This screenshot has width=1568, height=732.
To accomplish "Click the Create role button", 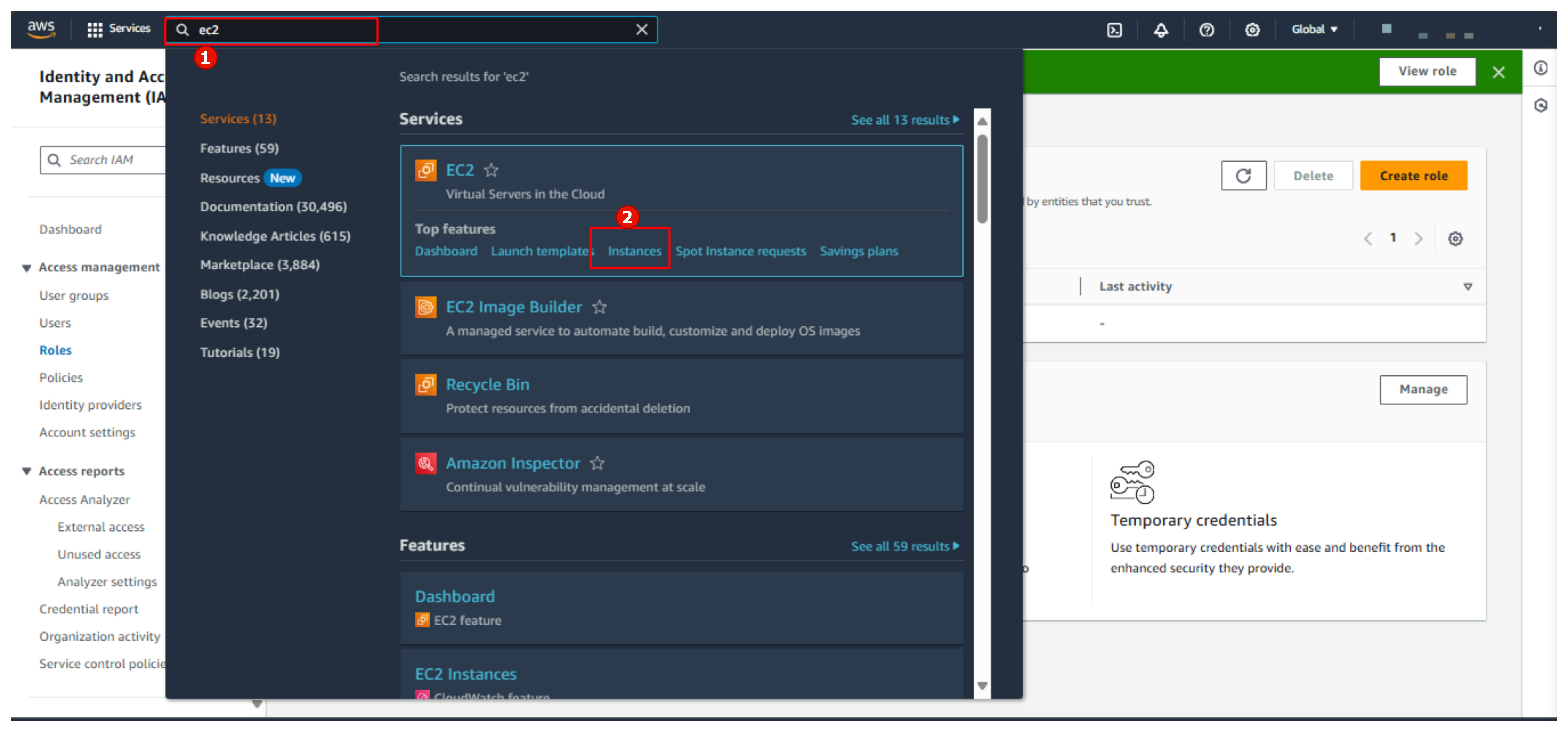I will point(1413,176).
